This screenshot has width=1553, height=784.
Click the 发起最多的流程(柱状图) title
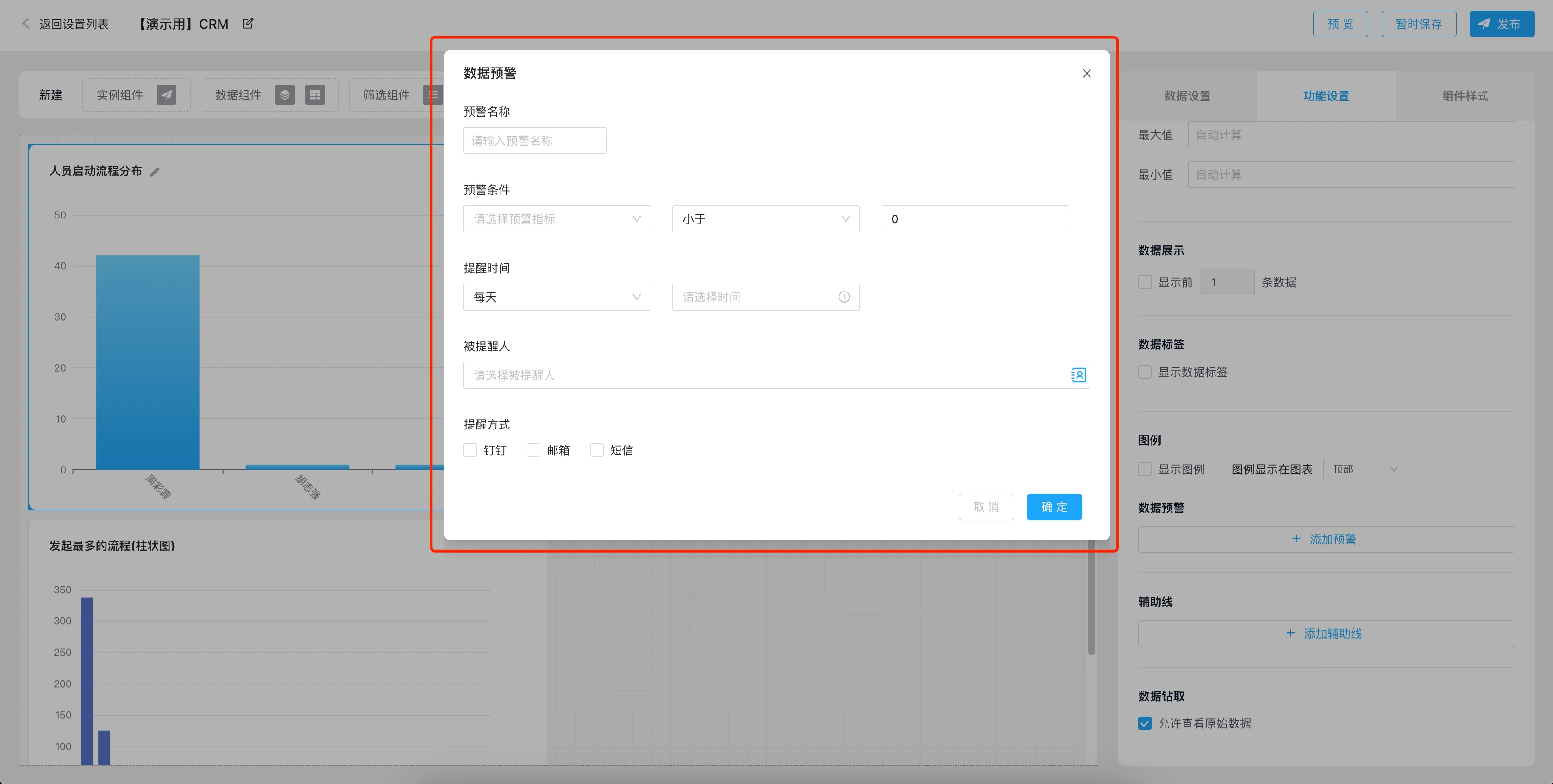pos(112,545)
